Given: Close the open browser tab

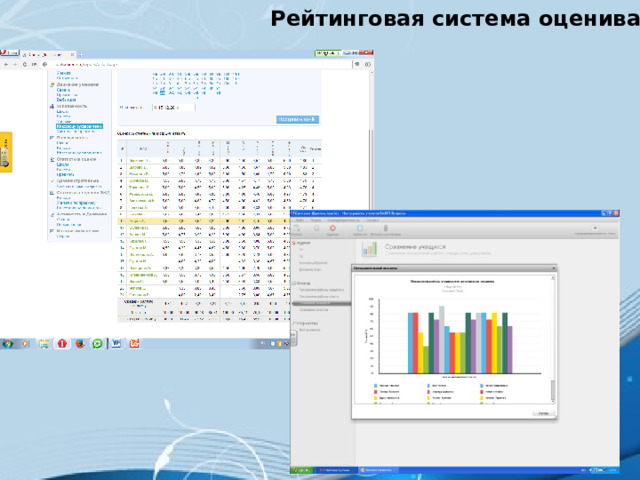Looking at the screenshot, I should click(x=72, y=54).
